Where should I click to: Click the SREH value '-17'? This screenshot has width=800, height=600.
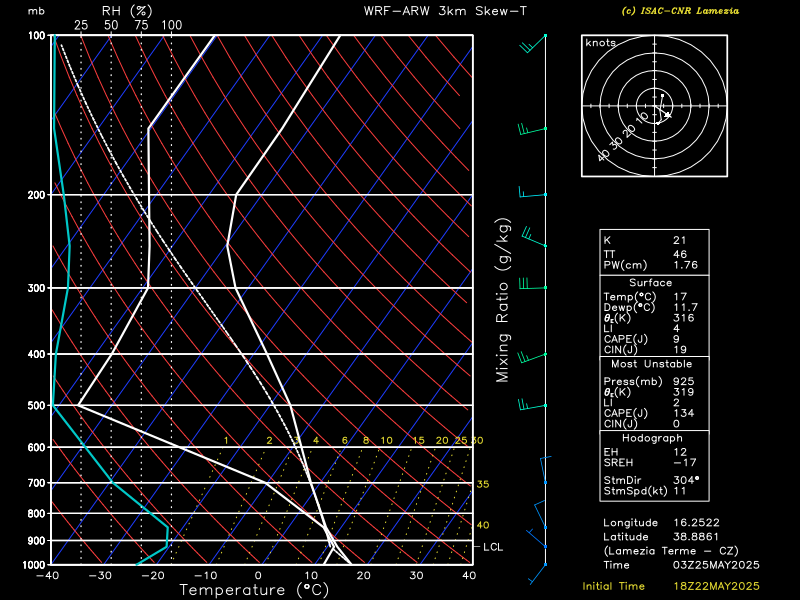685,462
